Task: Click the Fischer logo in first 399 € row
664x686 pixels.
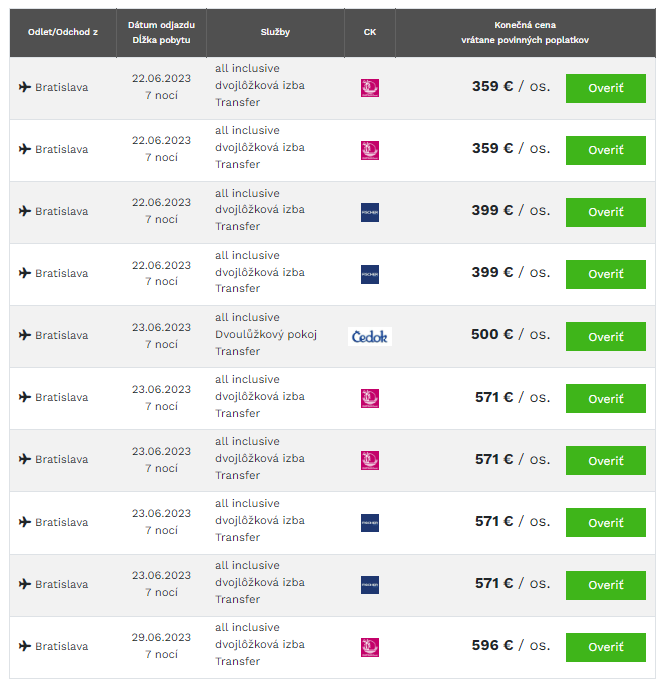Action: (x=370, y=212)
